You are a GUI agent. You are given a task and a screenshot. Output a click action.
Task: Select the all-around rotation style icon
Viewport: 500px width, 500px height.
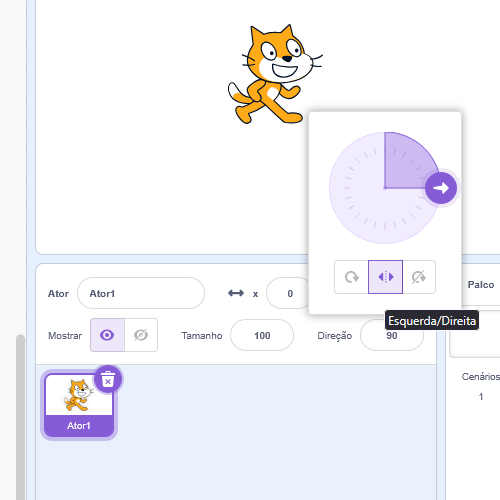tap(351, 277)
